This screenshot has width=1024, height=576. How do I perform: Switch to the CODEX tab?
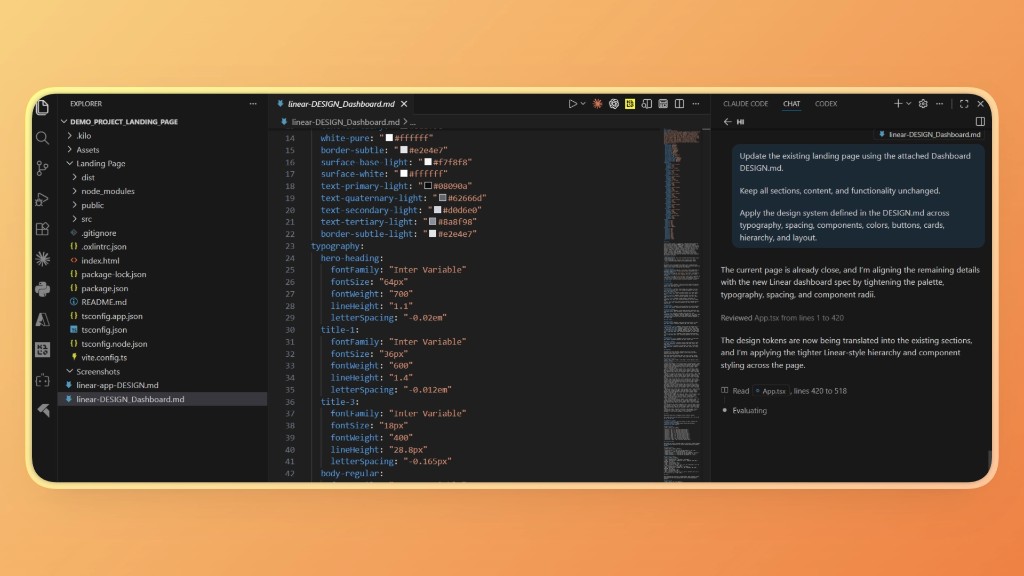click(x=826, y=104)
